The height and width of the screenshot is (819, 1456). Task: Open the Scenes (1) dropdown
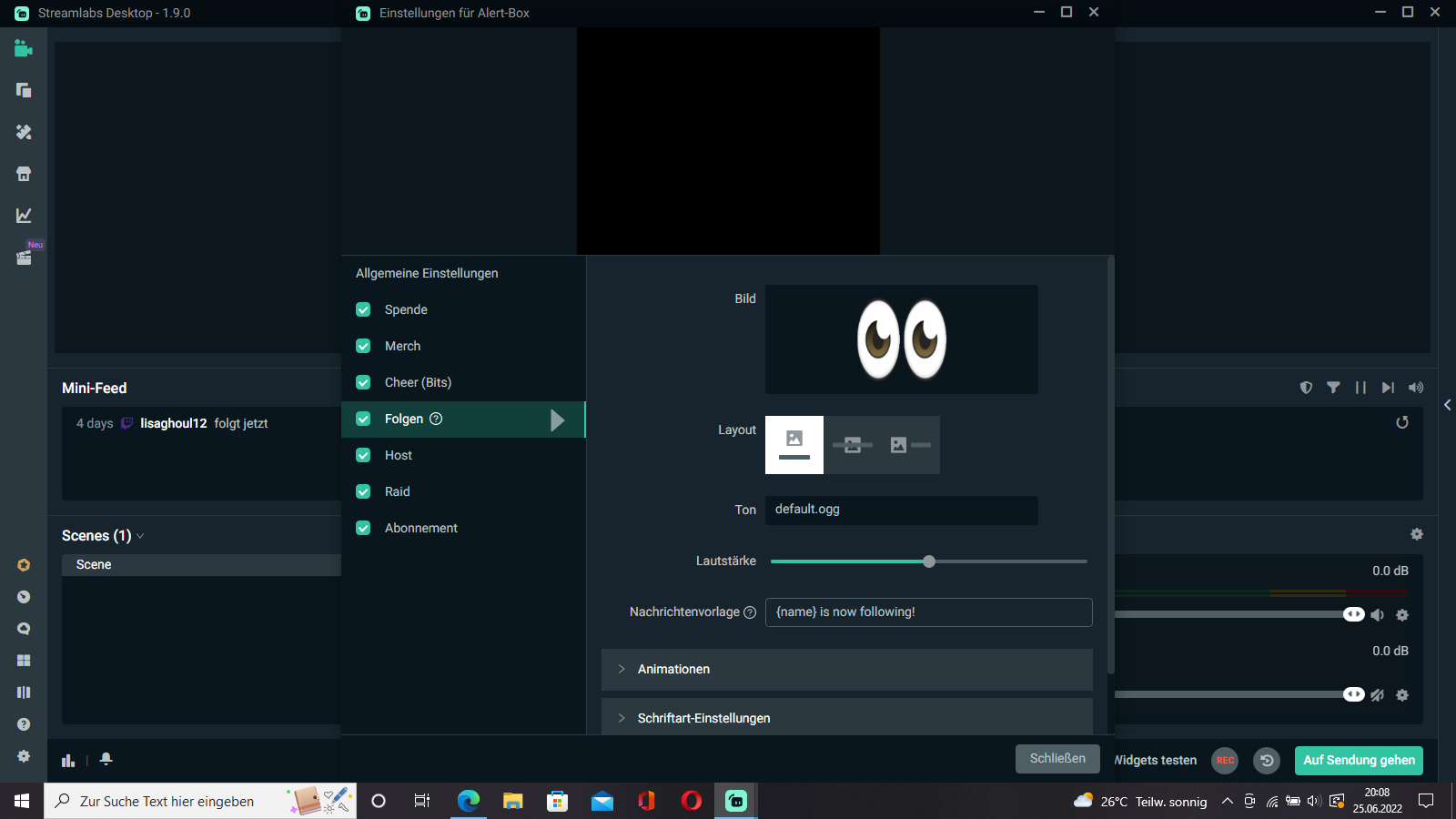coord(103,536)
